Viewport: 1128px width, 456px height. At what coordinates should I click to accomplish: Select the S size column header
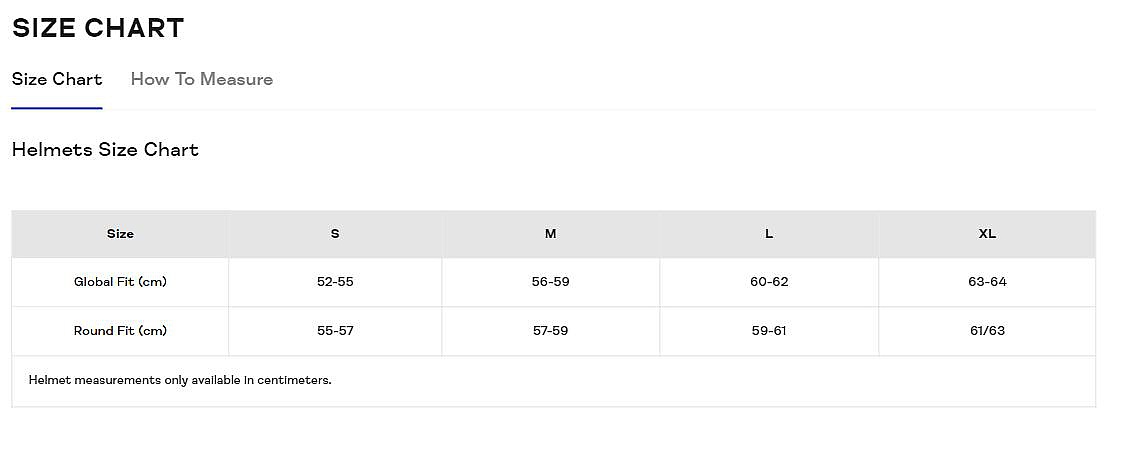(335, 234)
